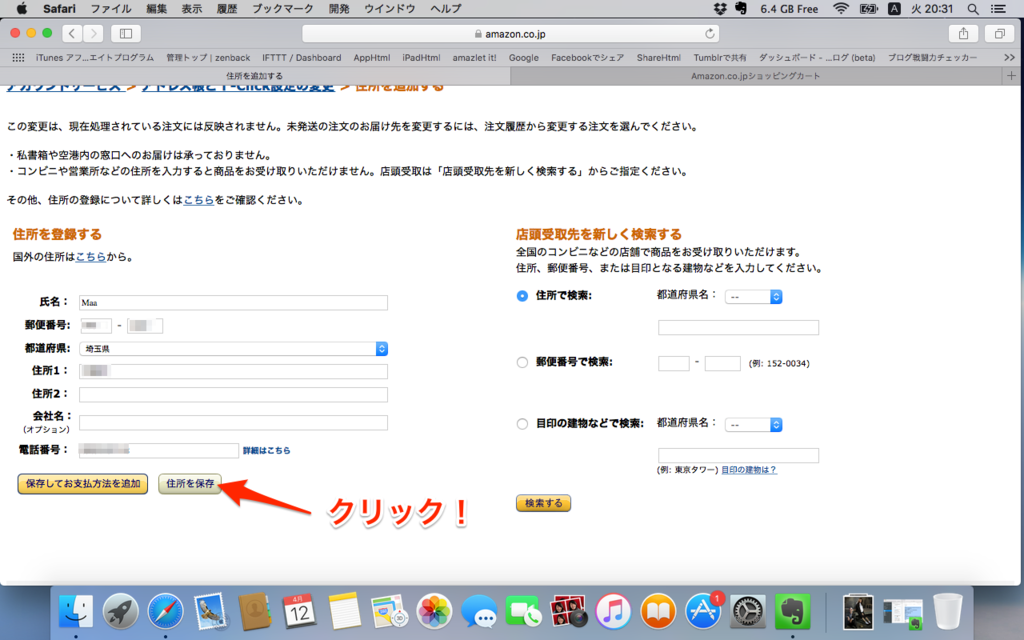Open the 編集 menu
This screenshot has height=640, width=1024.
tap(157, 8)
